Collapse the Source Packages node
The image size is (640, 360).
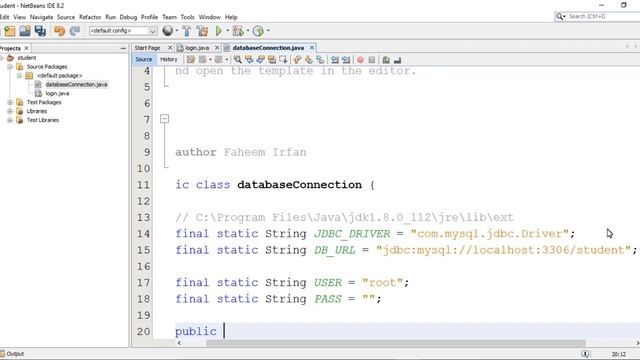(10, 67)
